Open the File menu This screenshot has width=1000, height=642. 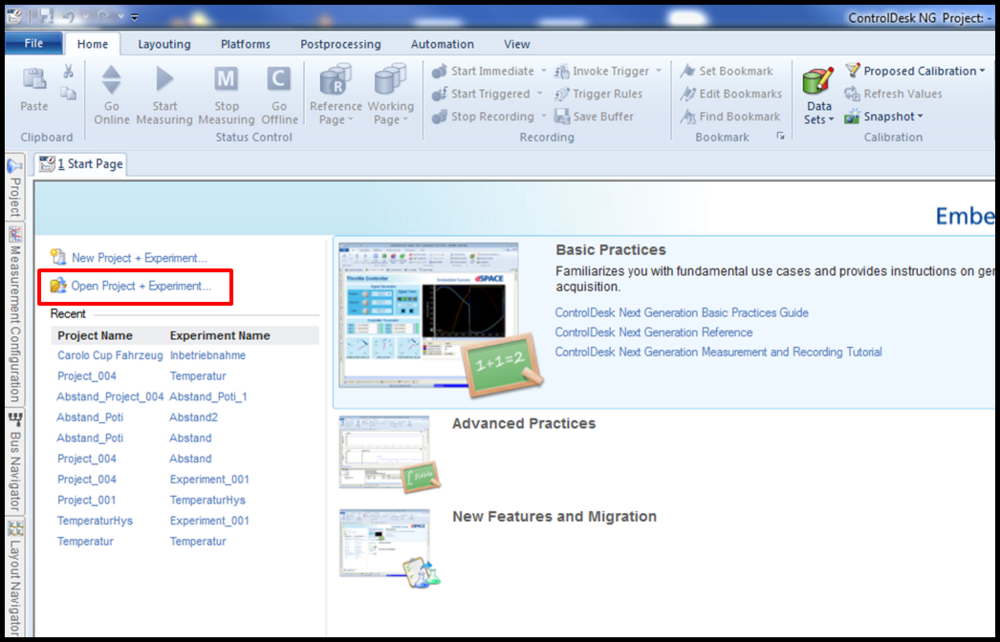click(34, 44)
